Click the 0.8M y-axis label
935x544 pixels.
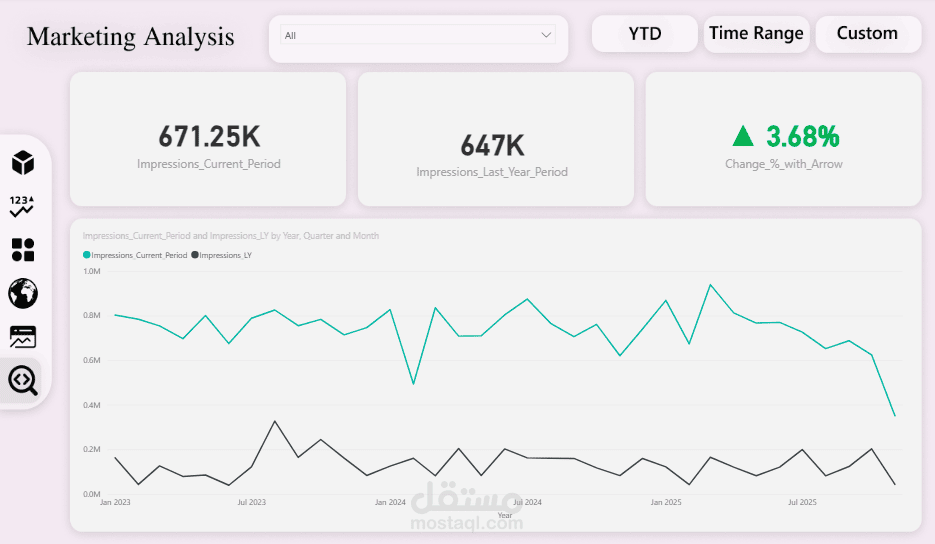[x=92, y=316]
